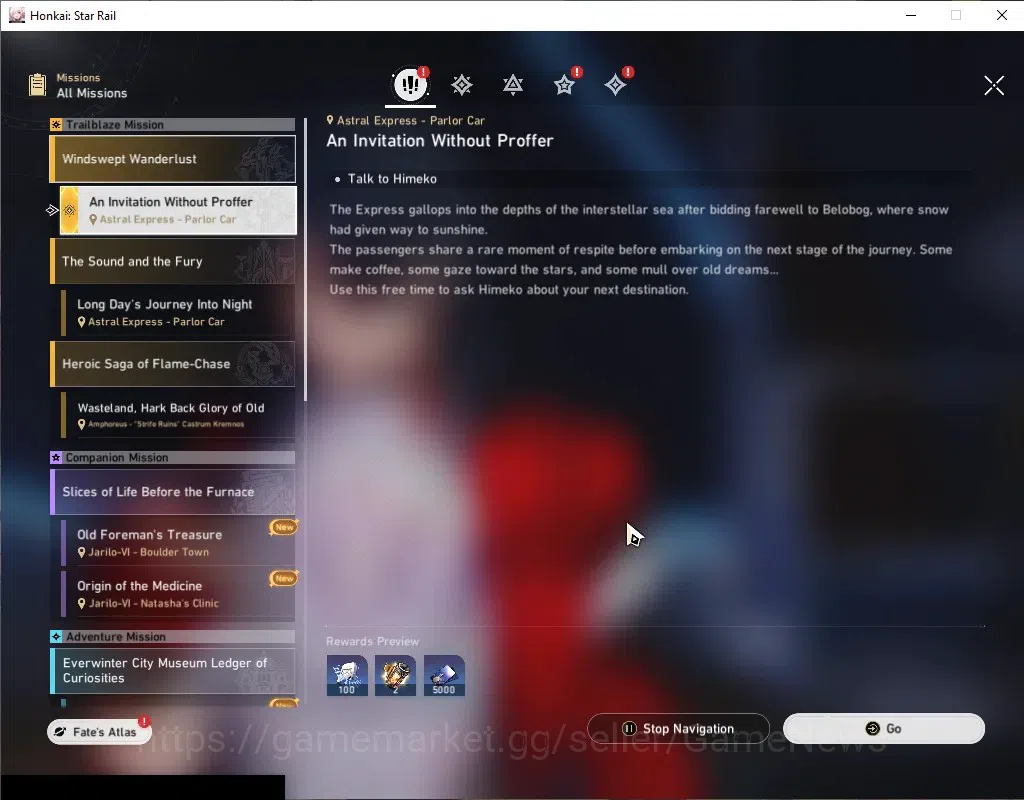Image resolution: width=1024 pixels, height=800 pixels.
Task: Open The Sound and the Fury group
Action: 173,261
